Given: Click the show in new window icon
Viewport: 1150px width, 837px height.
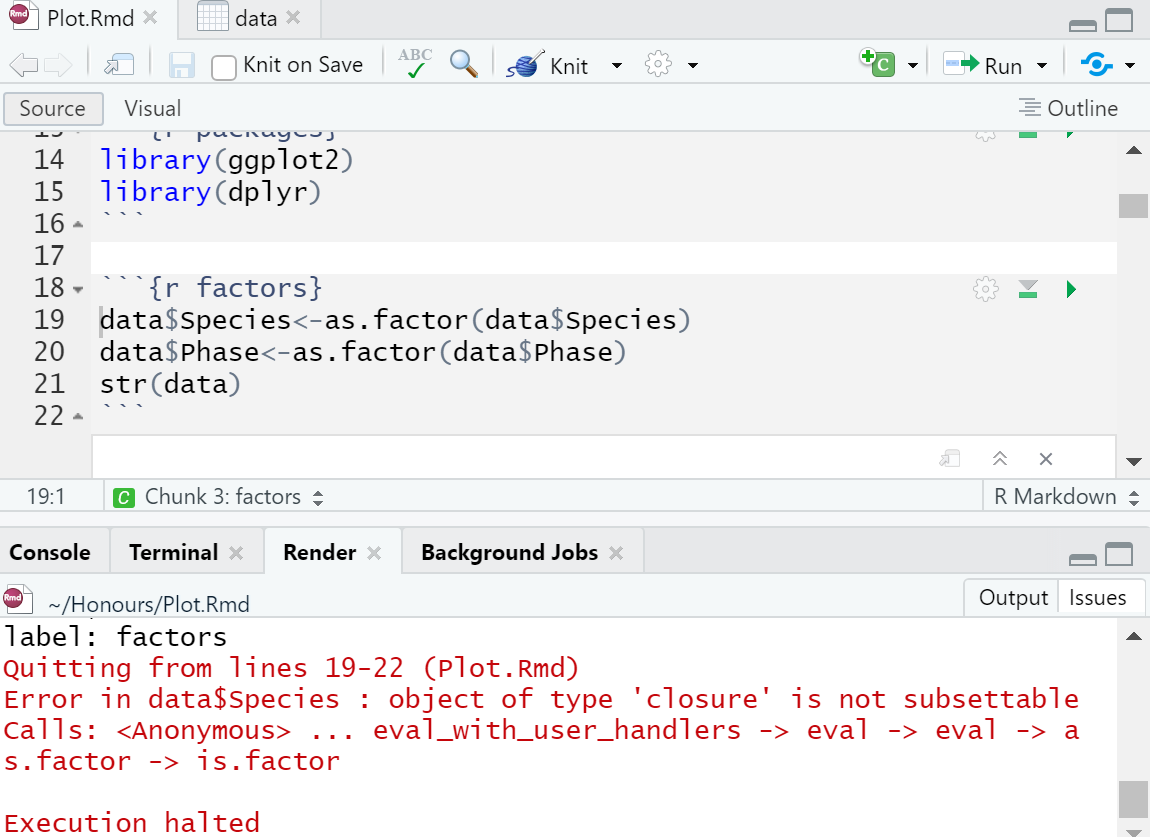Looking at the screenshot, I should click(x=119, y=66).
